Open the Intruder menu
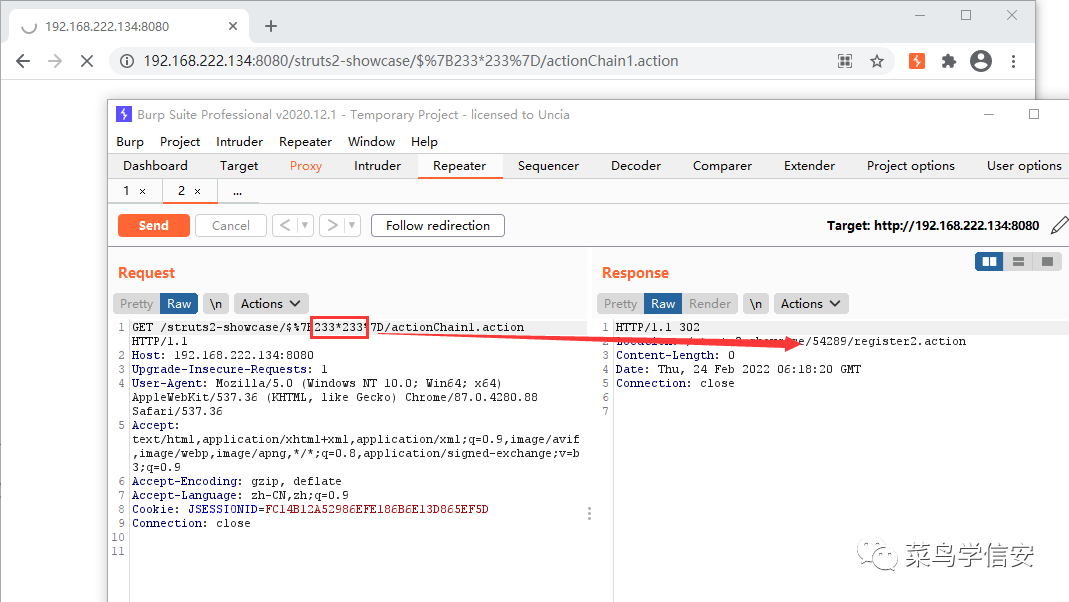This screenshot has width=1069, height=602. point(239,142)
